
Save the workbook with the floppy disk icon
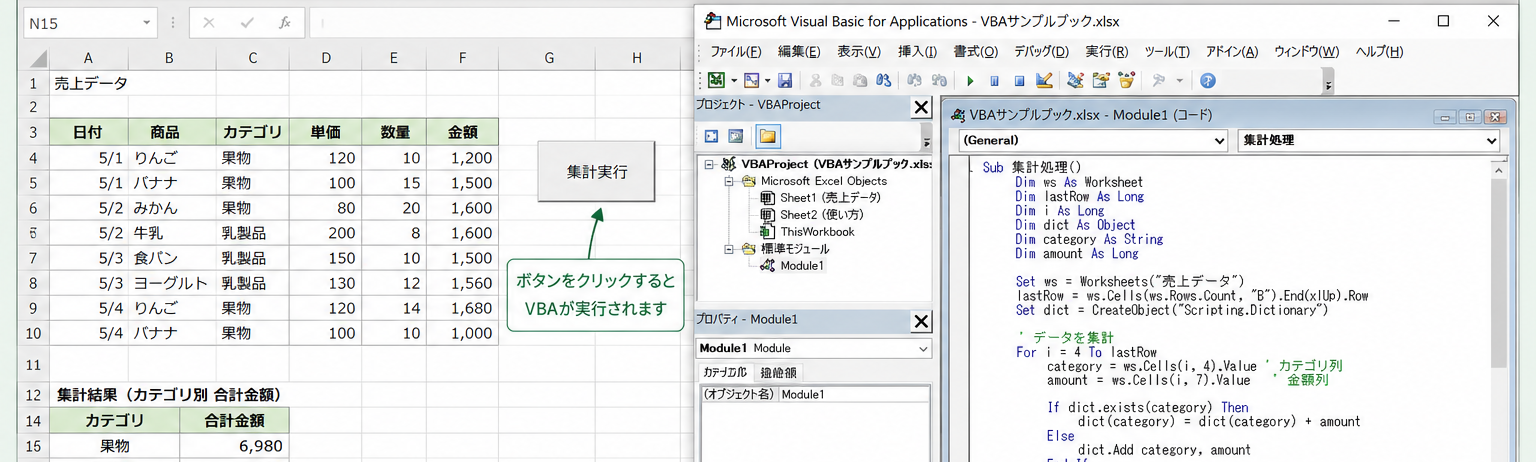(x=785, y=80)
